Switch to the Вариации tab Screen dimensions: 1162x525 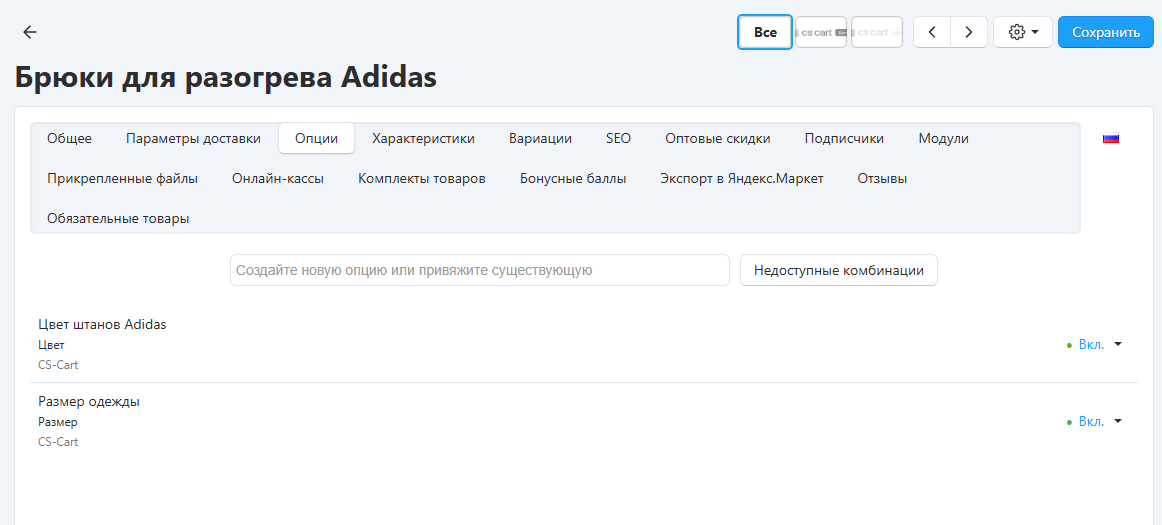click(x=540, y=138)
